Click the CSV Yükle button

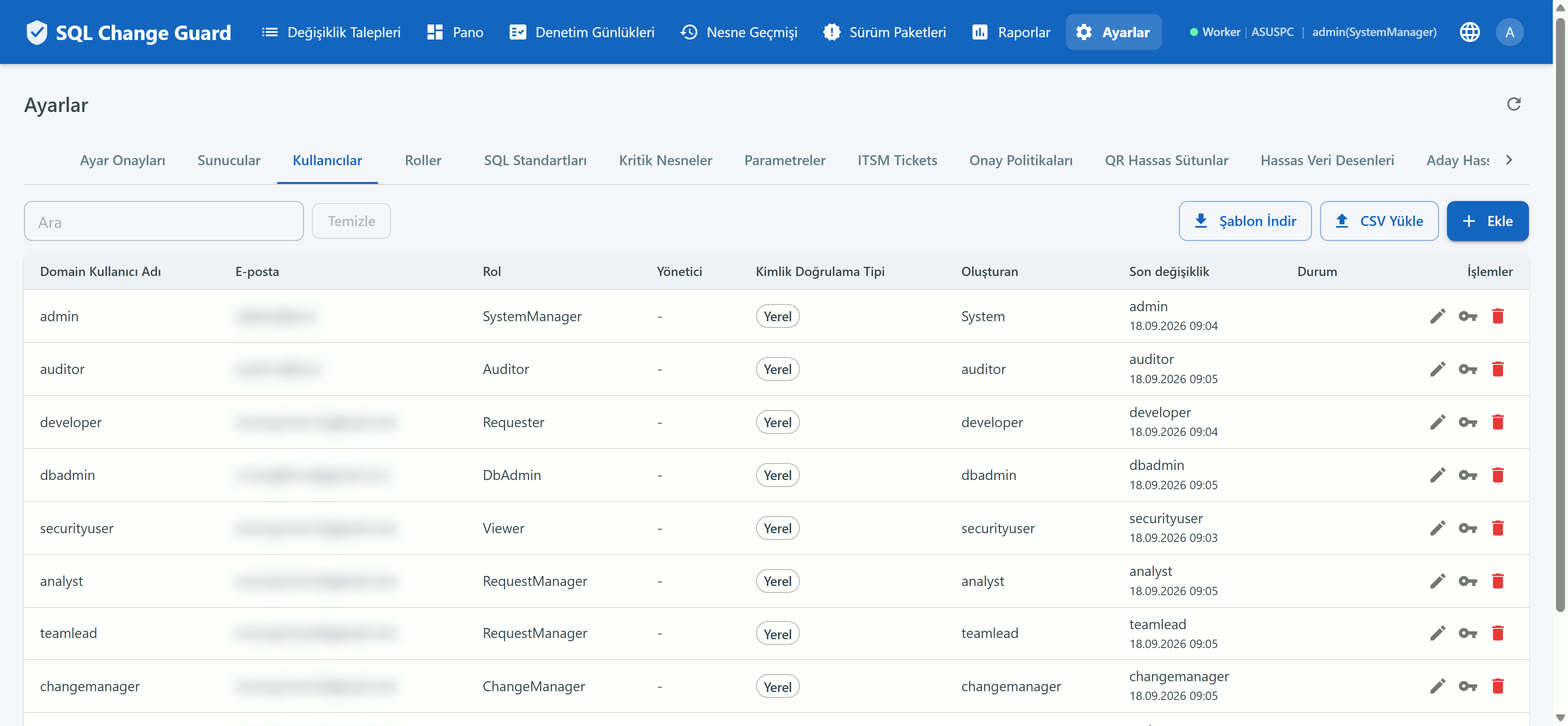tap(1379, 221)
